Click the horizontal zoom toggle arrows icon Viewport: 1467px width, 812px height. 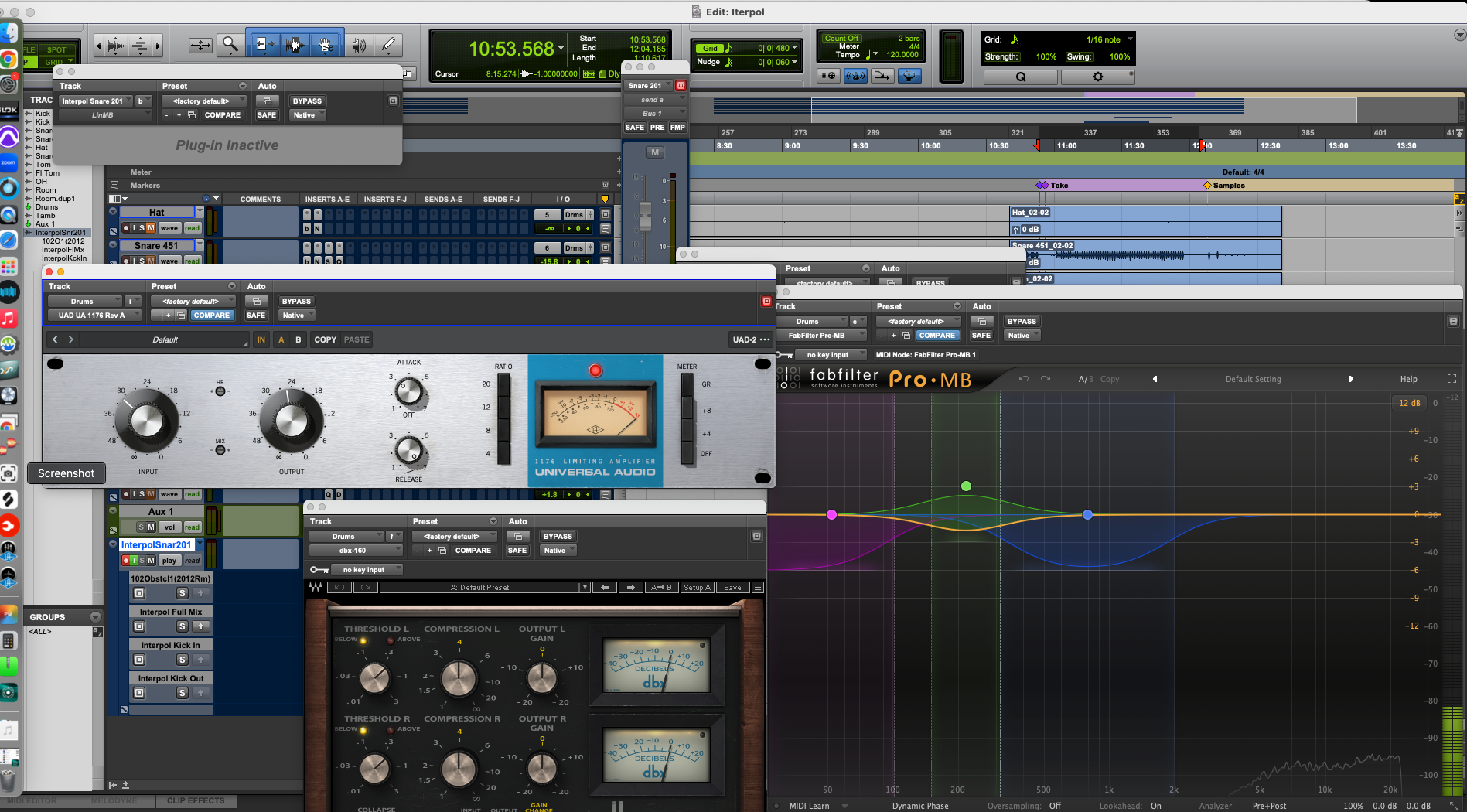click(200, 45)
